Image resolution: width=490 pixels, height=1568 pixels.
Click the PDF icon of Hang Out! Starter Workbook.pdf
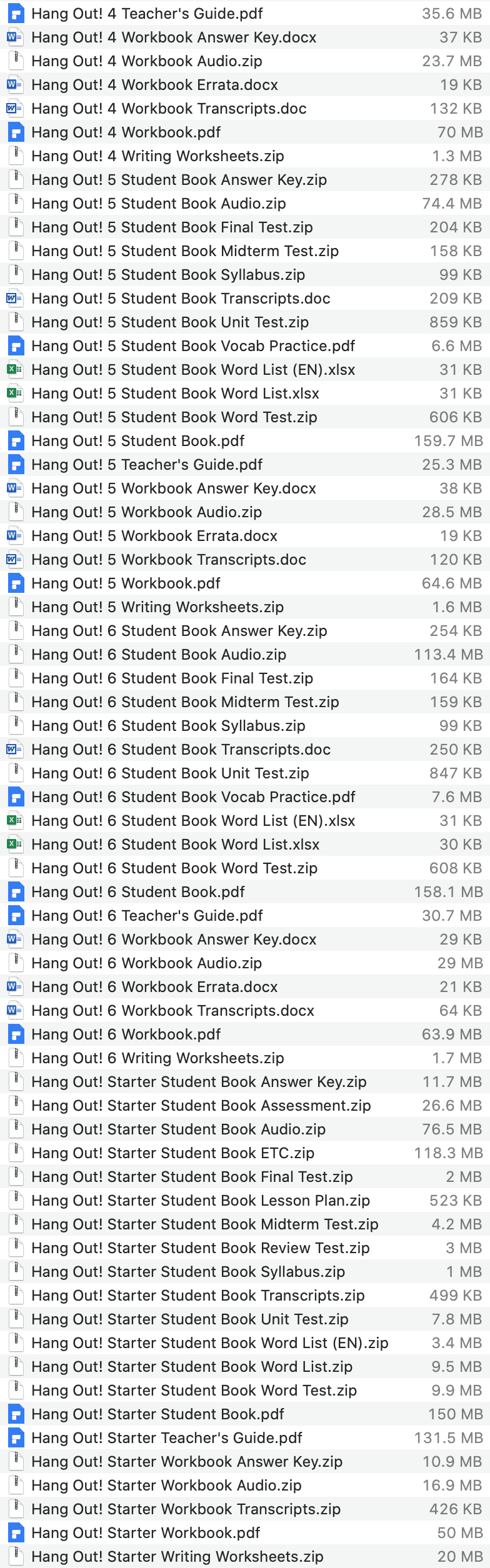point(16,1532)
